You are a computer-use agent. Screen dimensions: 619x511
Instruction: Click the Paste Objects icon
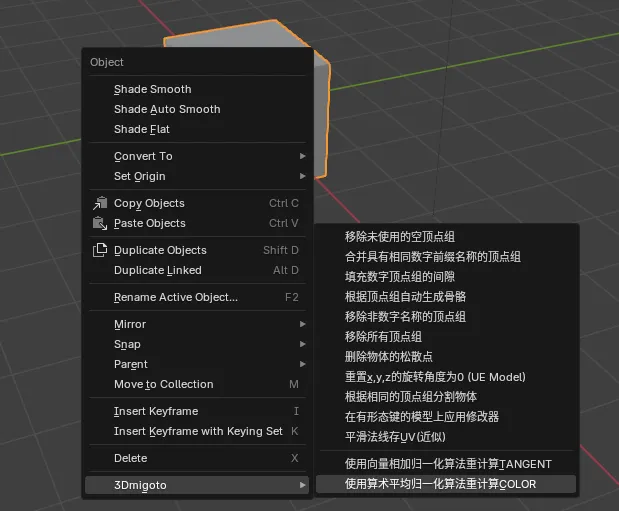pyautogui.click(x=100, y=223)
